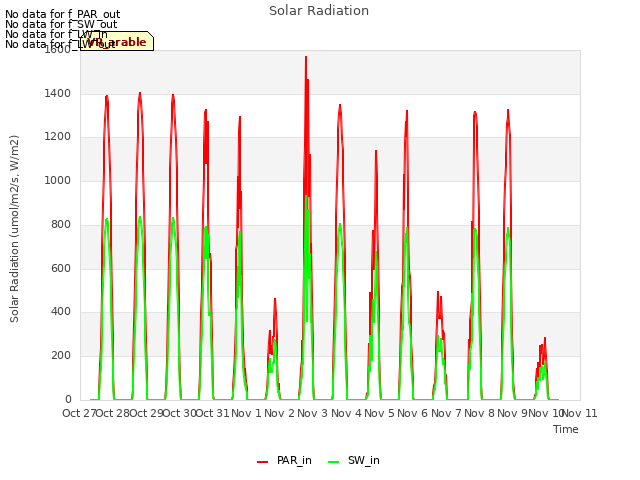Click the tallest PAR_in peak on Nov 2
The image size is (640, 480).
pyautogui.click(x=306, y=57)
